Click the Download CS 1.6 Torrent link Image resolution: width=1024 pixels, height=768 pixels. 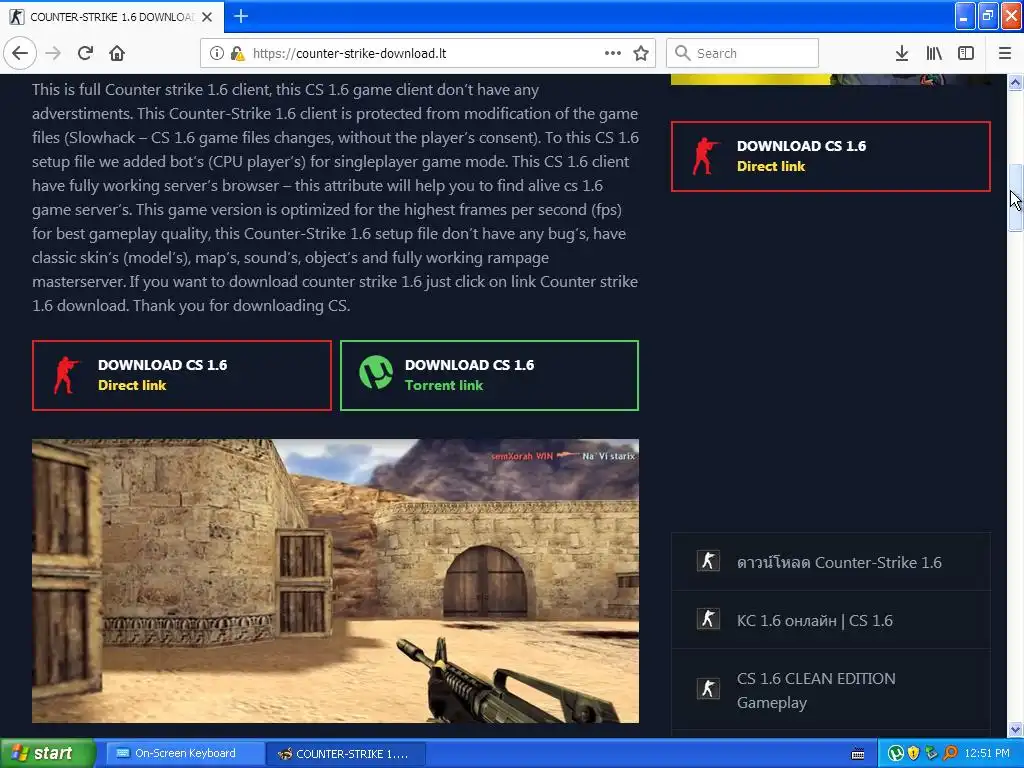[x=489, y=375]
